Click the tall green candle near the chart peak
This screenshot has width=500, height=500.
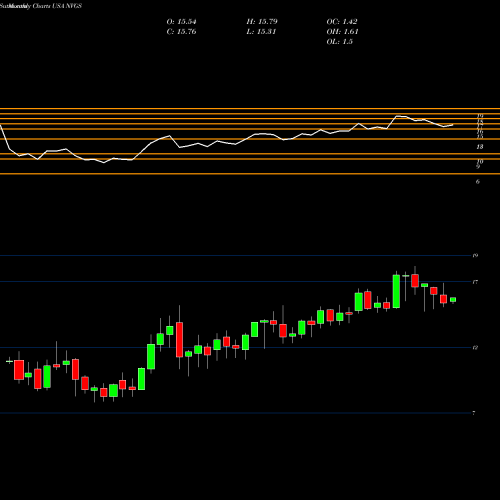tap(396, 291)
